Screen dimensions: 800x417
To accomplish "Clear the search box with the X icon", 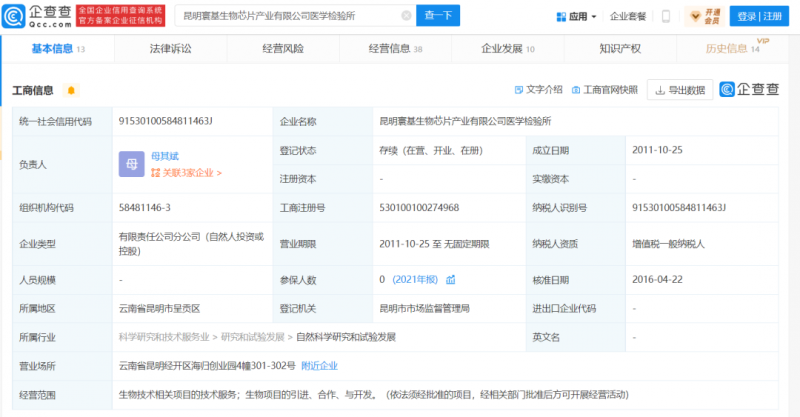I will point(406,16).
